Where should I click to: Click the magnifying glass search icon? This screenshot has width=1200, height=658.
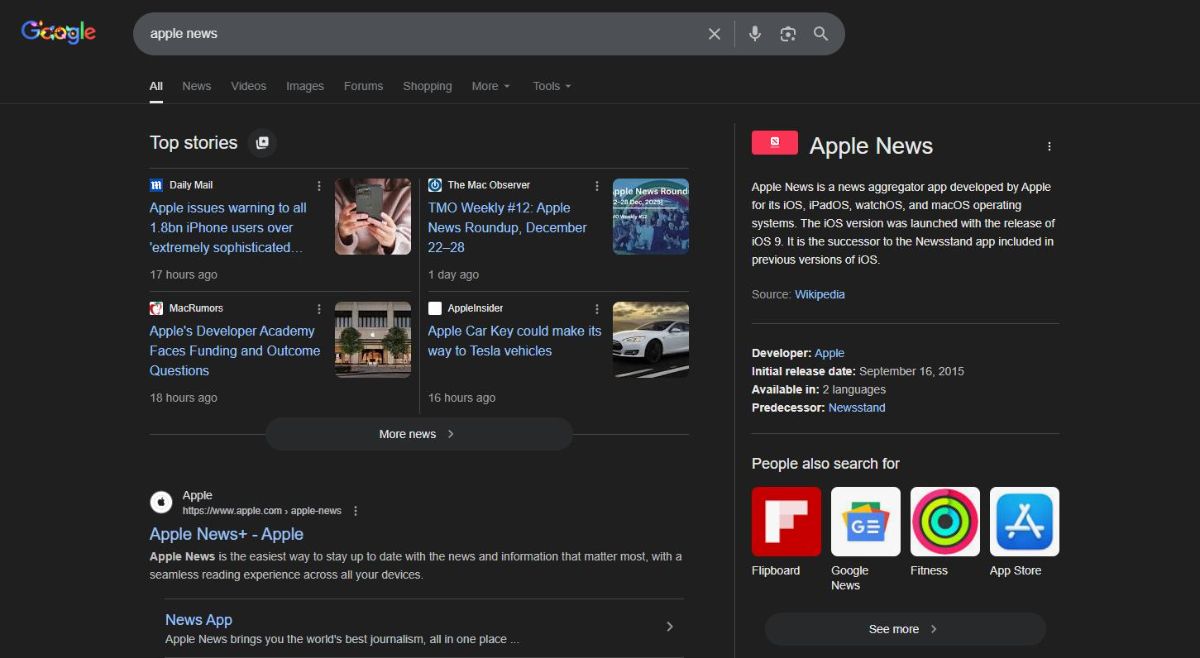pyautogui.click(x=821, y=34)
